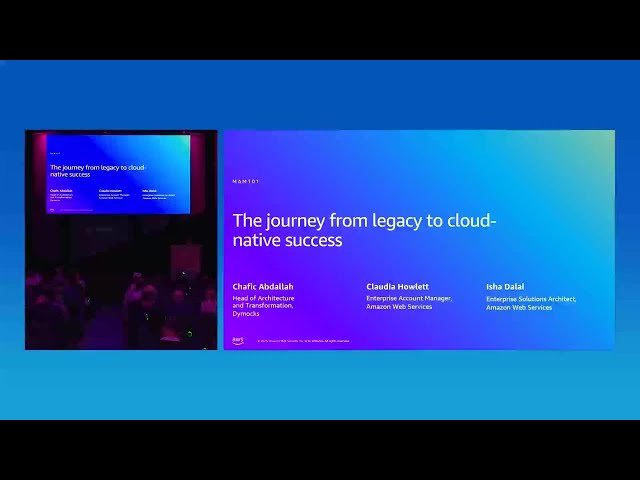Viewport: 640px width, 480px height.
Task: Click speaker name Isha Dalal
Action: 506,287
